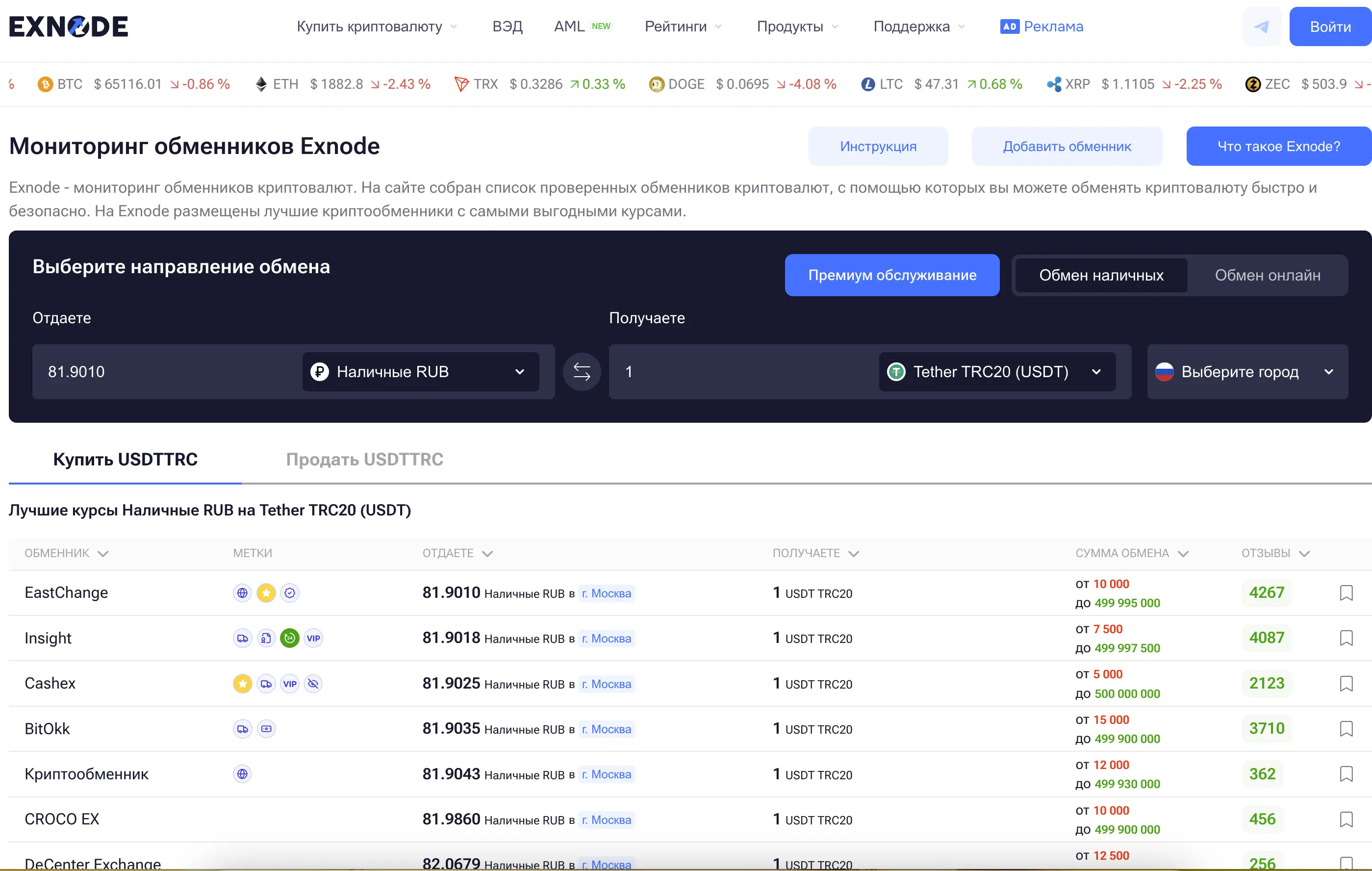The height and width of the screenshot is (871, 1372).
Task: Bookmark the CROCO EX exchanger
Action: [x=1346, y=819]
